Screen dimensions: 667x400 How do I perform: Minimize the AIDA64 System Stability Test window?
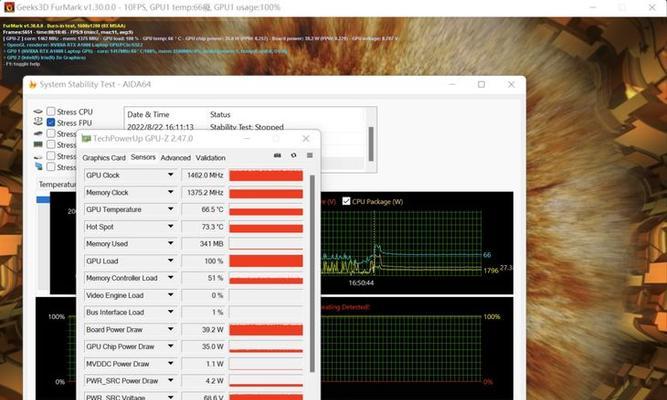(452, 84)
